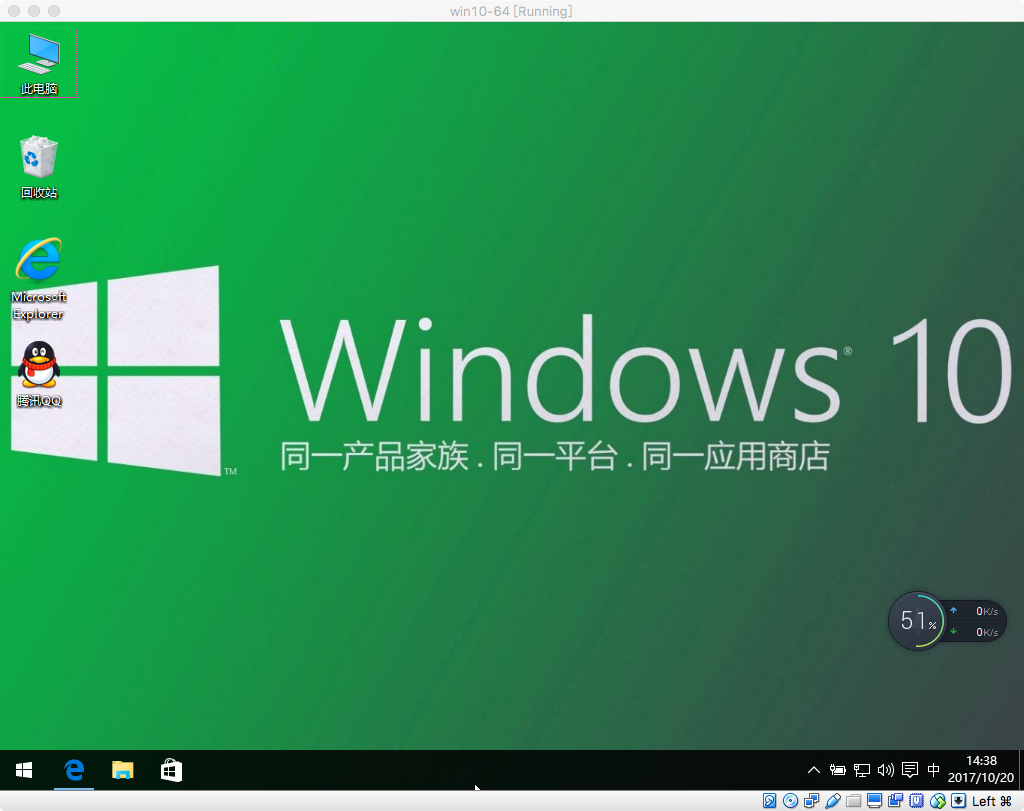Click the 51% circular usage indicator
Viewport: 1024px width, 811px height.
point(916,621)
